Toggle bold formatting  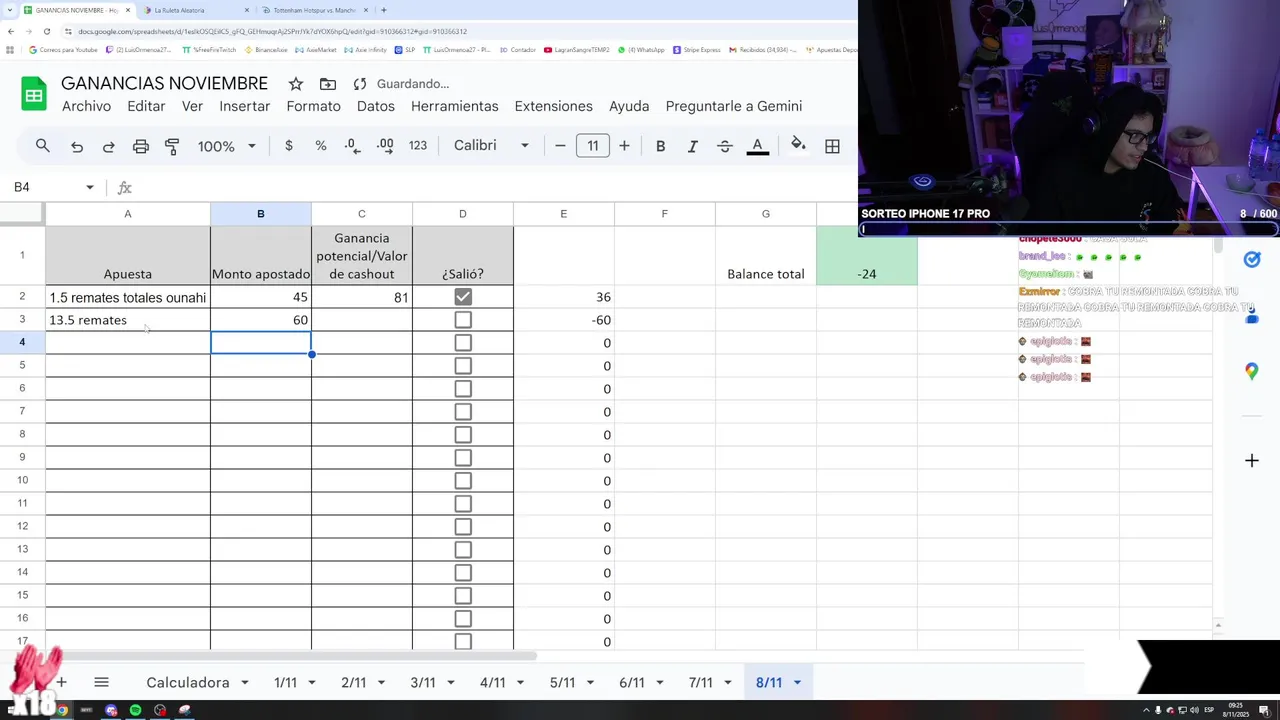point(660,146)
